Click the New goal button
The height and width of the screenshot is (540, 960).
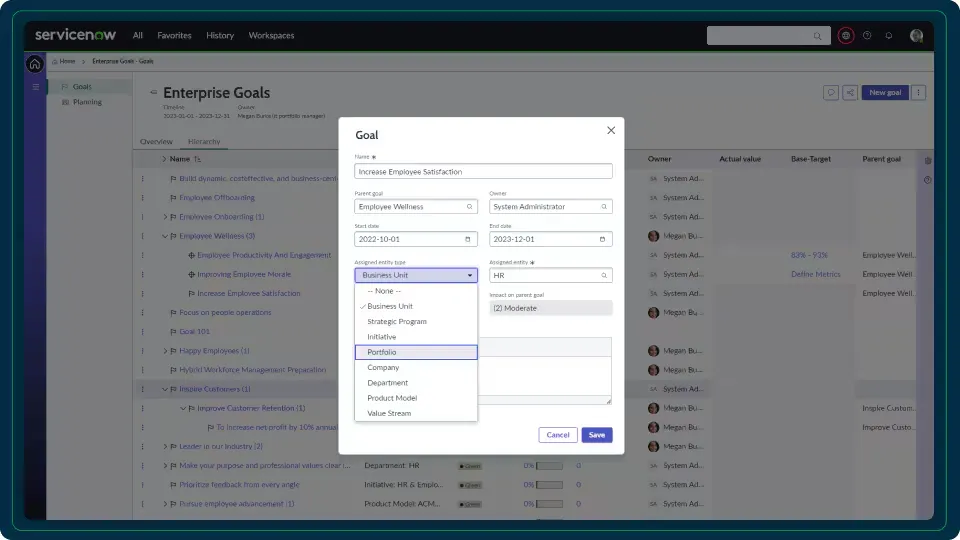[x=885, y=92]
